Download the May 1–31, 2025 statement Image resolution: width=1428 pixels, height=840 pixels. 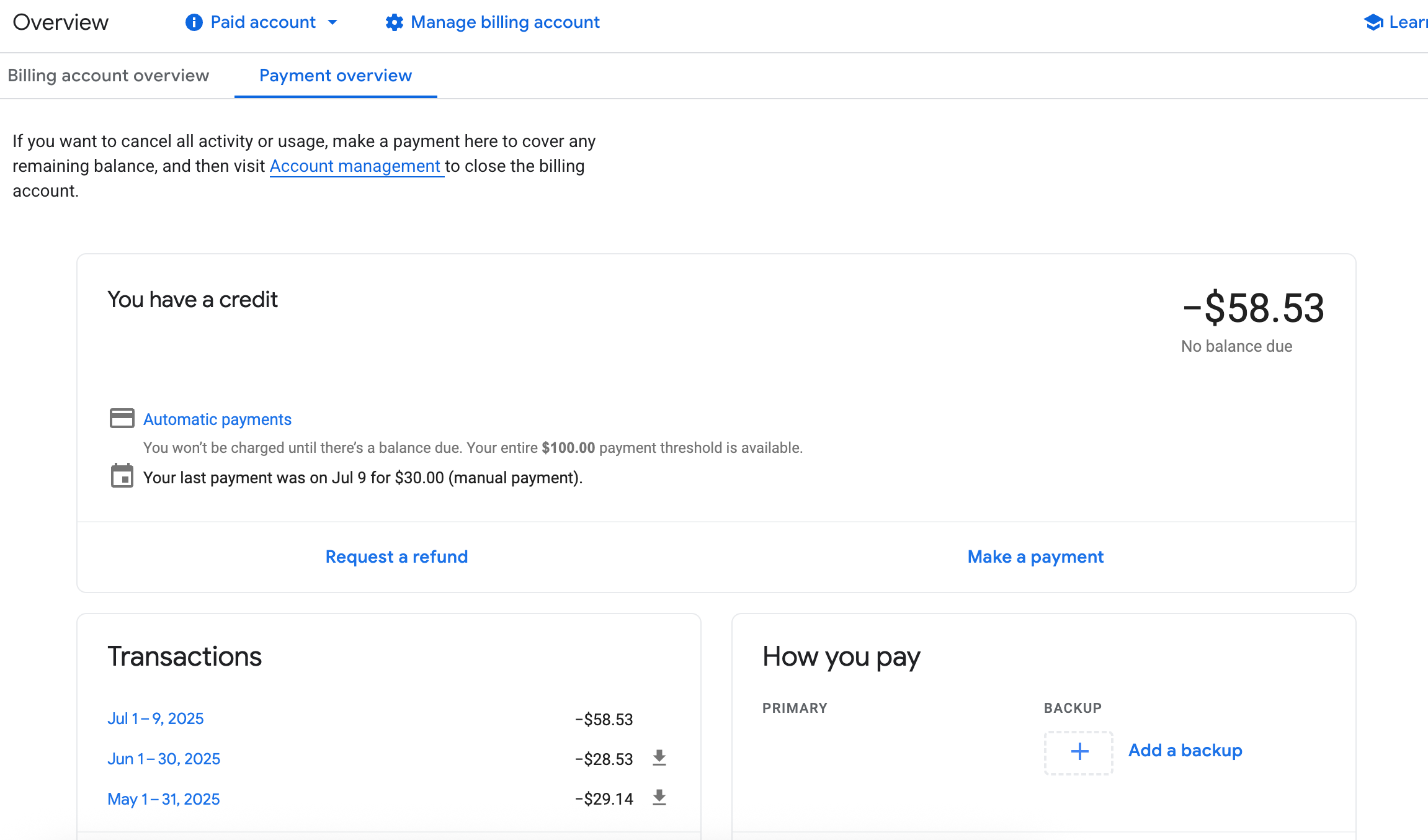tap(659, 797)
